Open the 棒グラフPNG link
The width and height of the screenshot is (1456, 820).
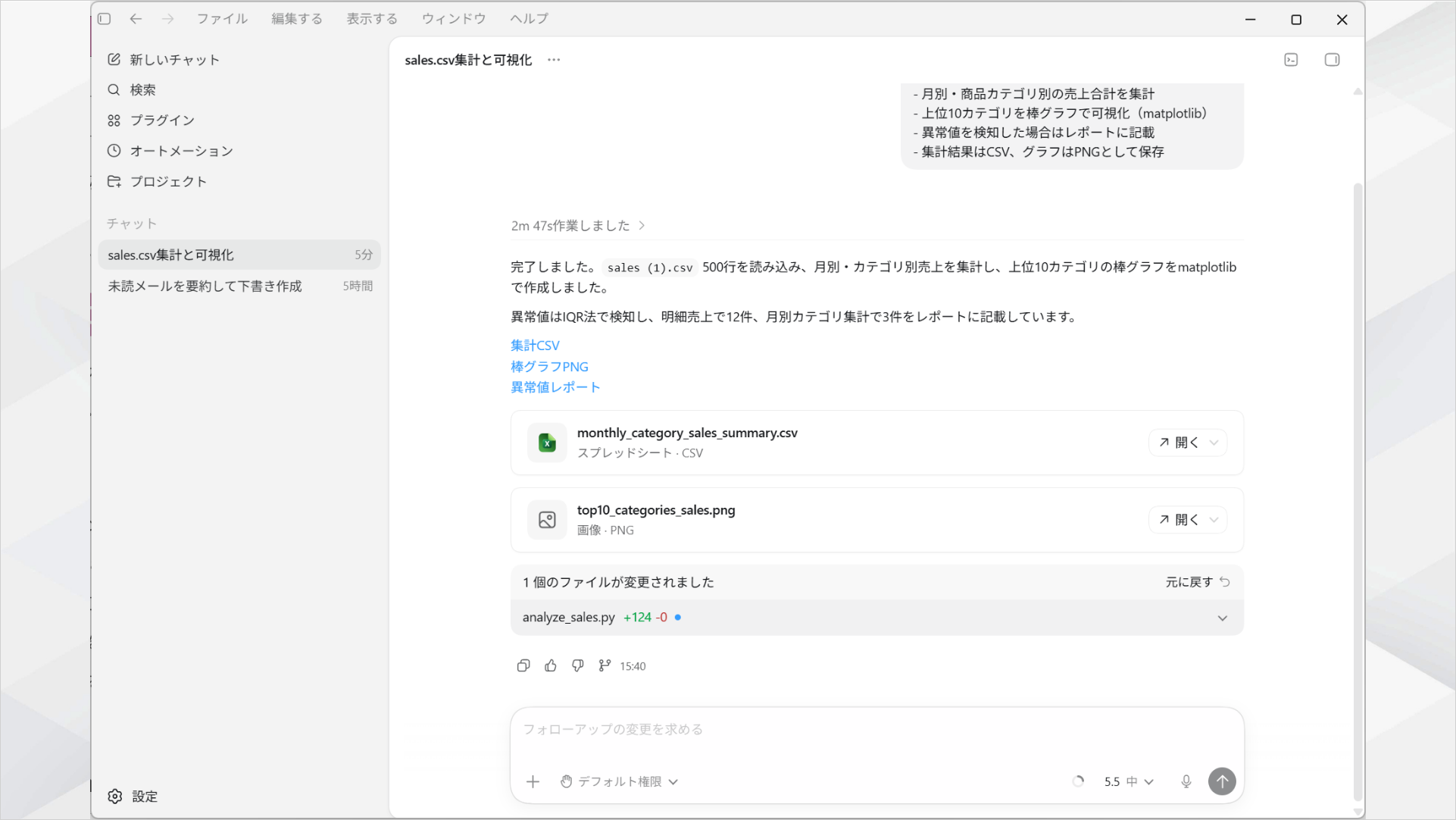[x=549, y=367]
